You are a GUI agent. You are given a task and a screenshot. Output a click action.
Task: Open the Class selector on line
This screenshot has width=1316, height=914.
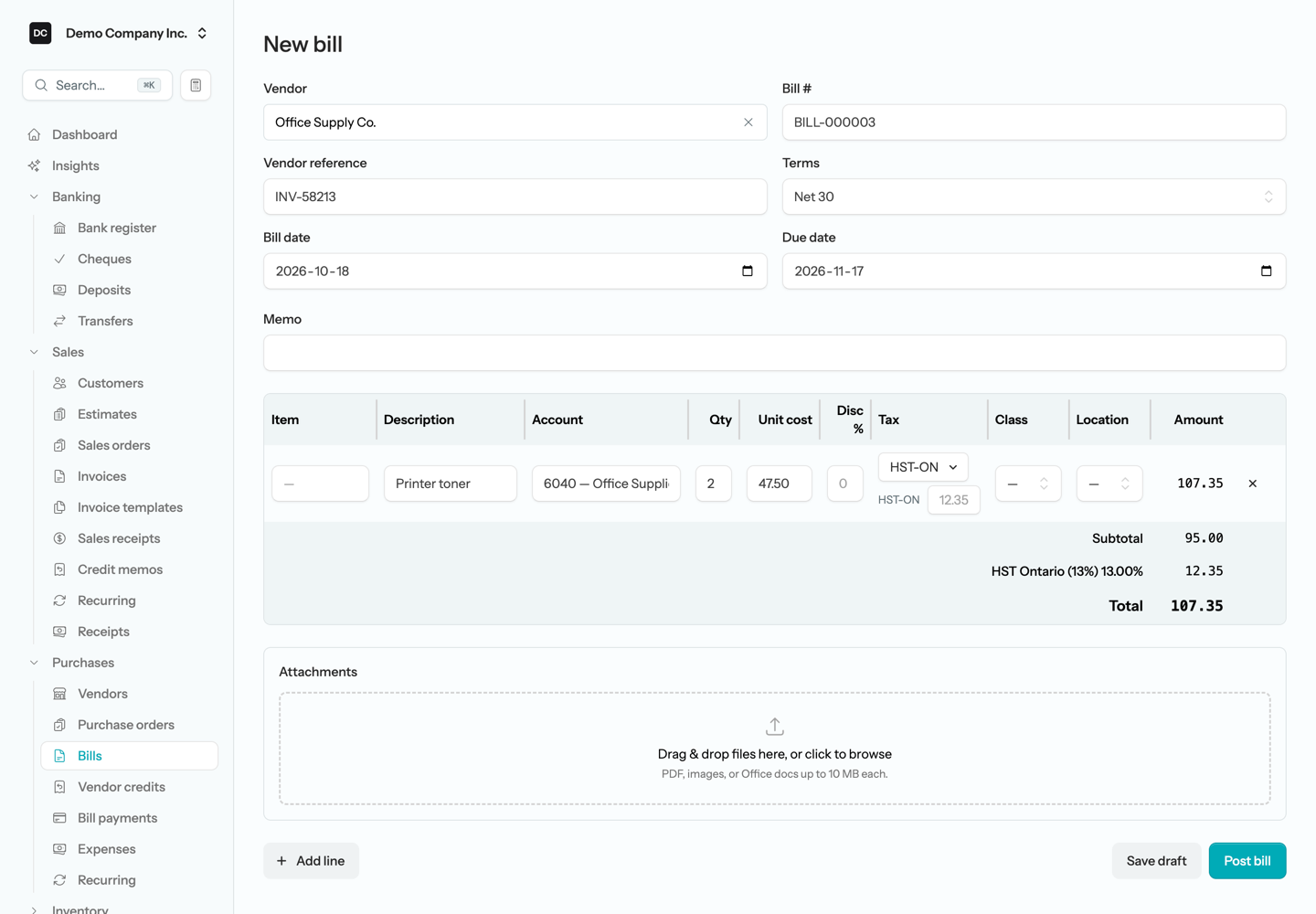point(1028,484)
